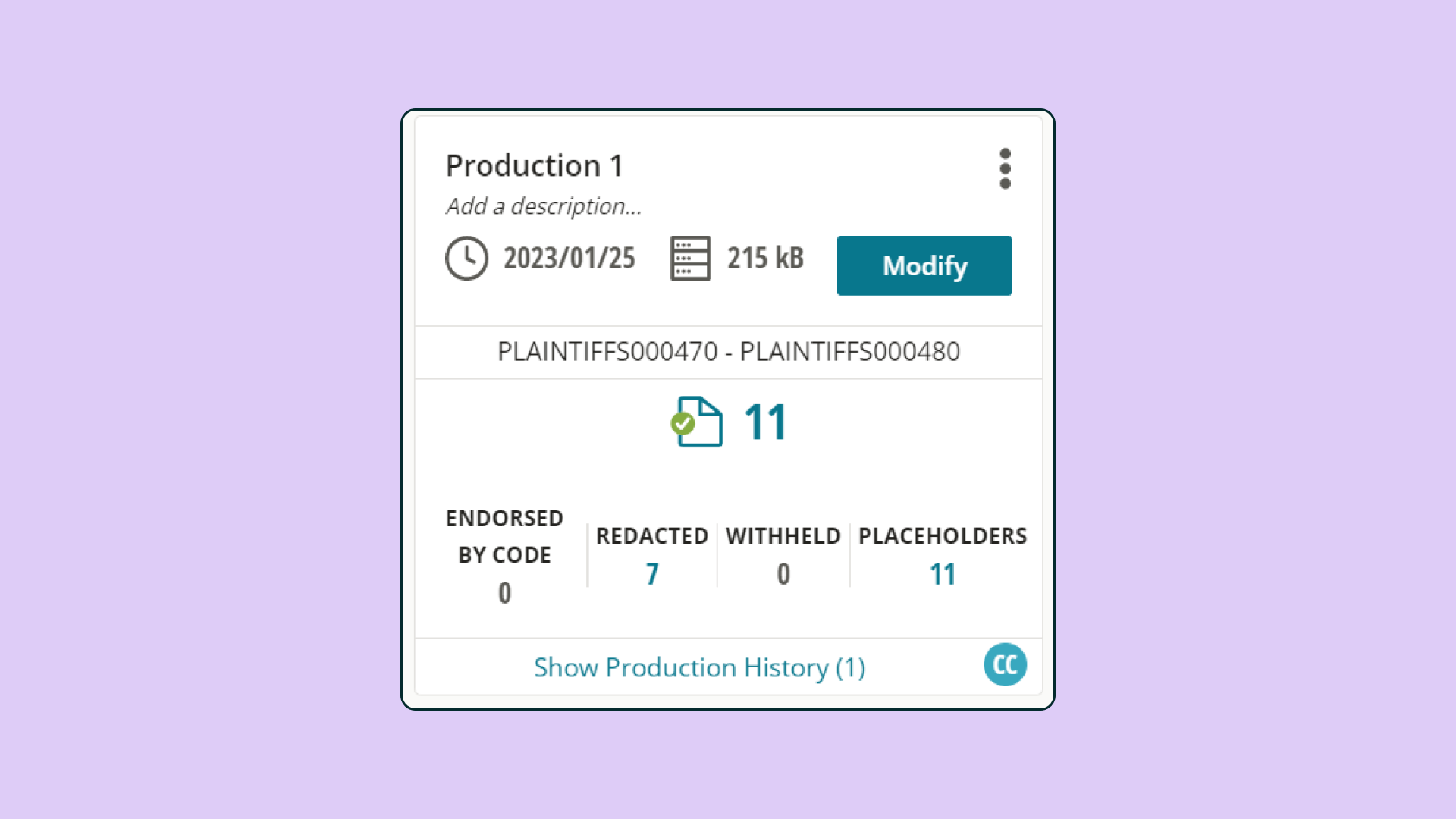Click the document icon with green checkmark
Image resolution: width=1456 pixels, height=819 pixels.
pos(698,422)
